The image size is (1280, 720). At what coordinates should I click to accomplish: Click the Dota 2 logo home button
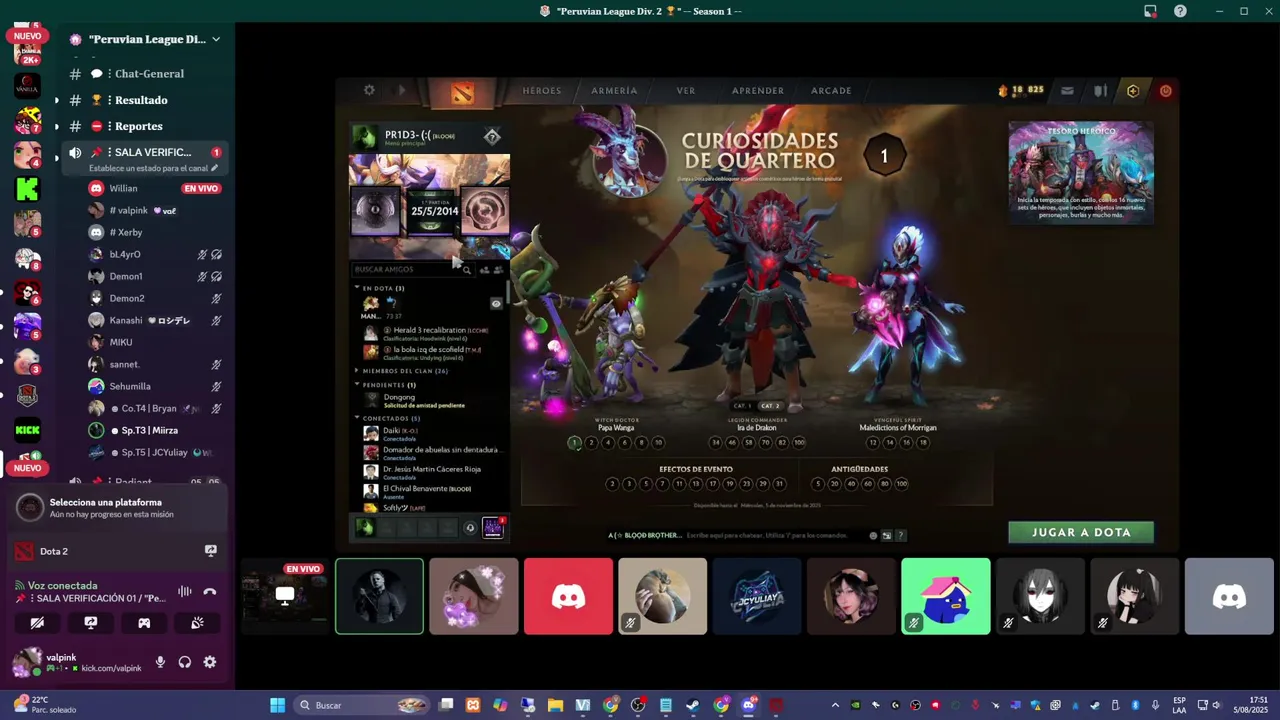pos(461,92)
